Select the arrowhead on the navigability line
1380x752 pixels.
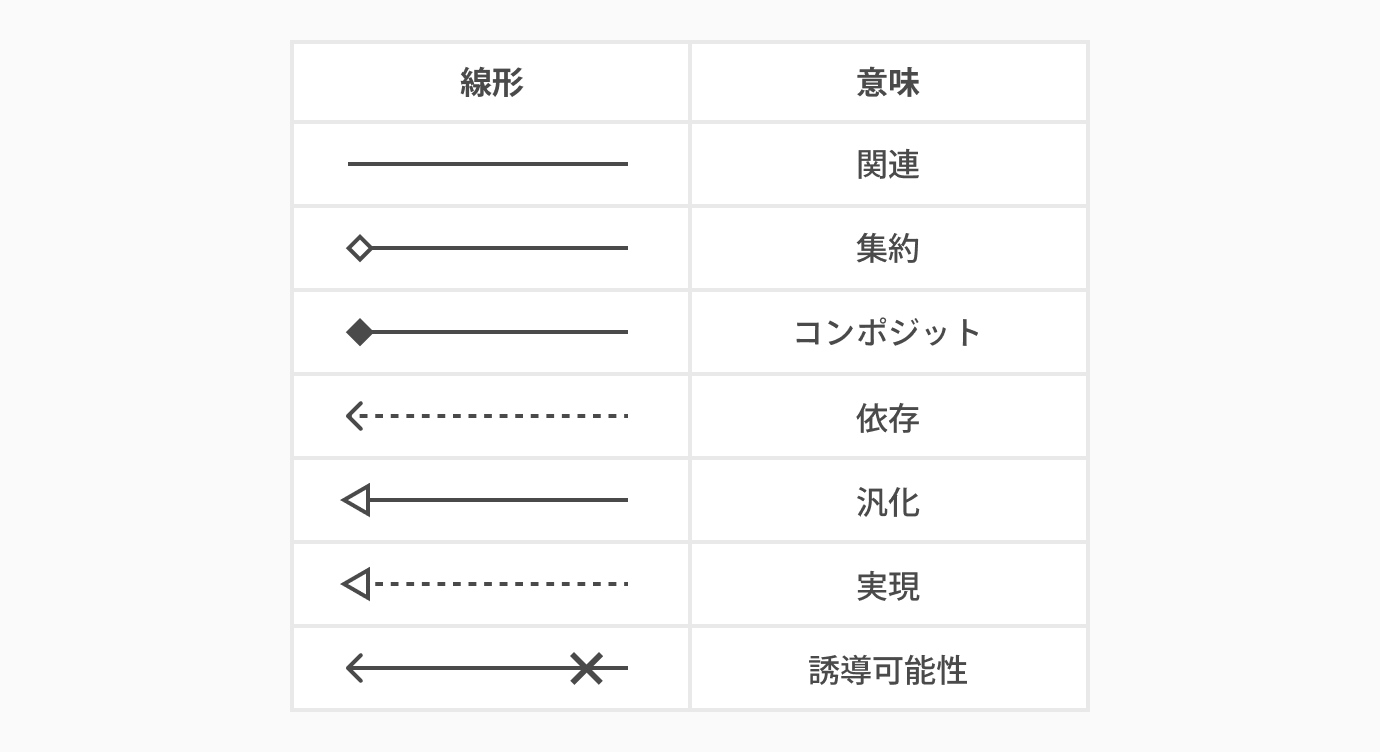point(353,668)
